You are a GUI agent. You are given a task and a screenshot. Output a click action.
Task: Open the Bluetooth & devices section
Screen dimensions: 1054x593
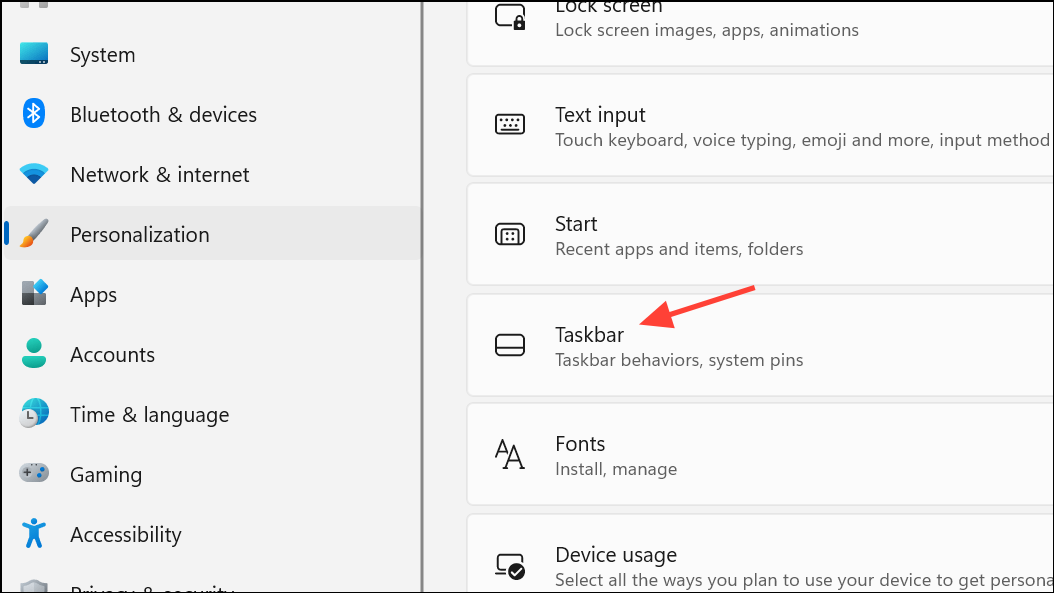coord(163,115)
